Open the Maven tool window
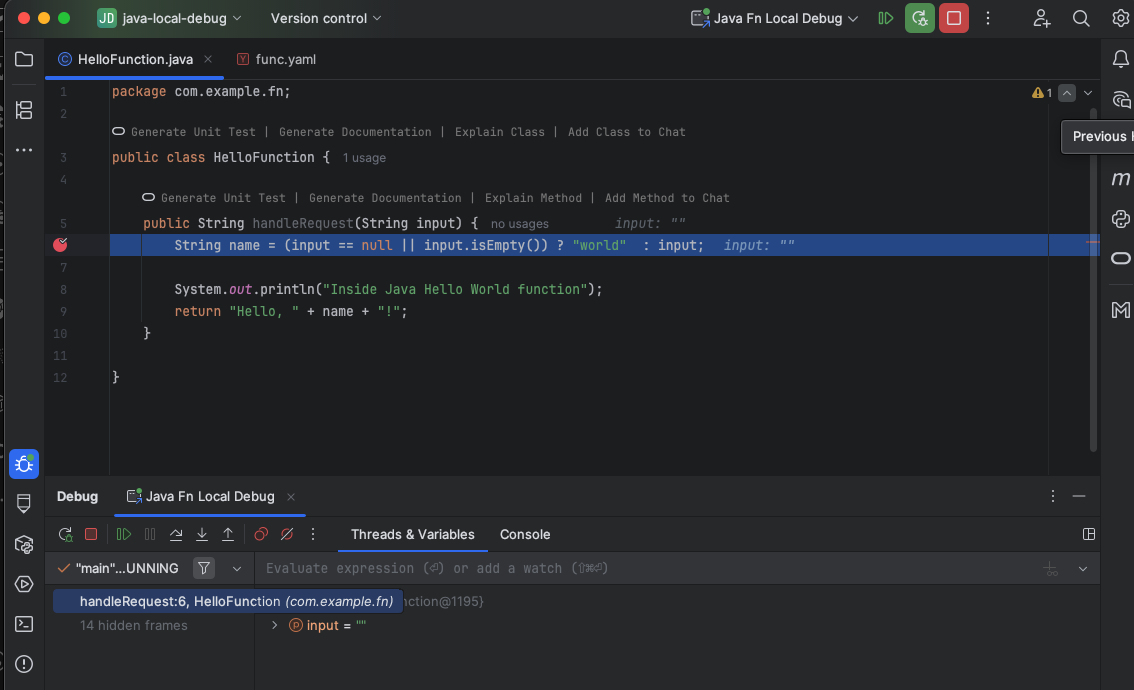1134x690 pixels. point(1120,178)
